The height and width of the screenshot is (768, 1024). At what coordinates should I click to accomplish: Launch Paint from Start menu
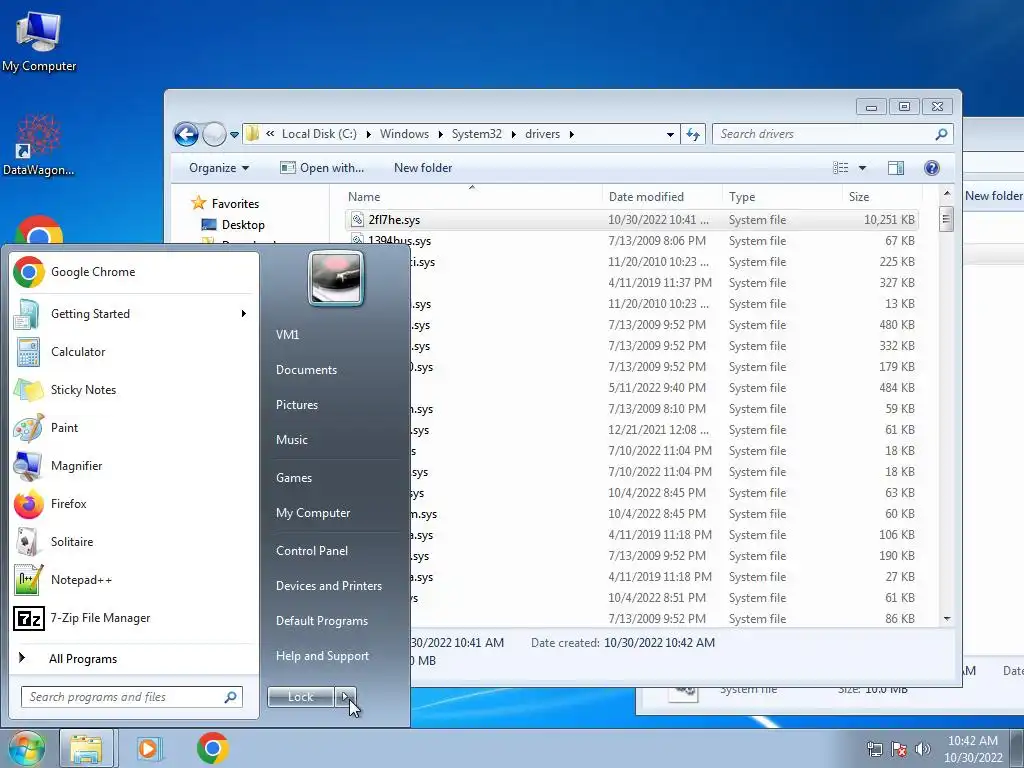133,428
